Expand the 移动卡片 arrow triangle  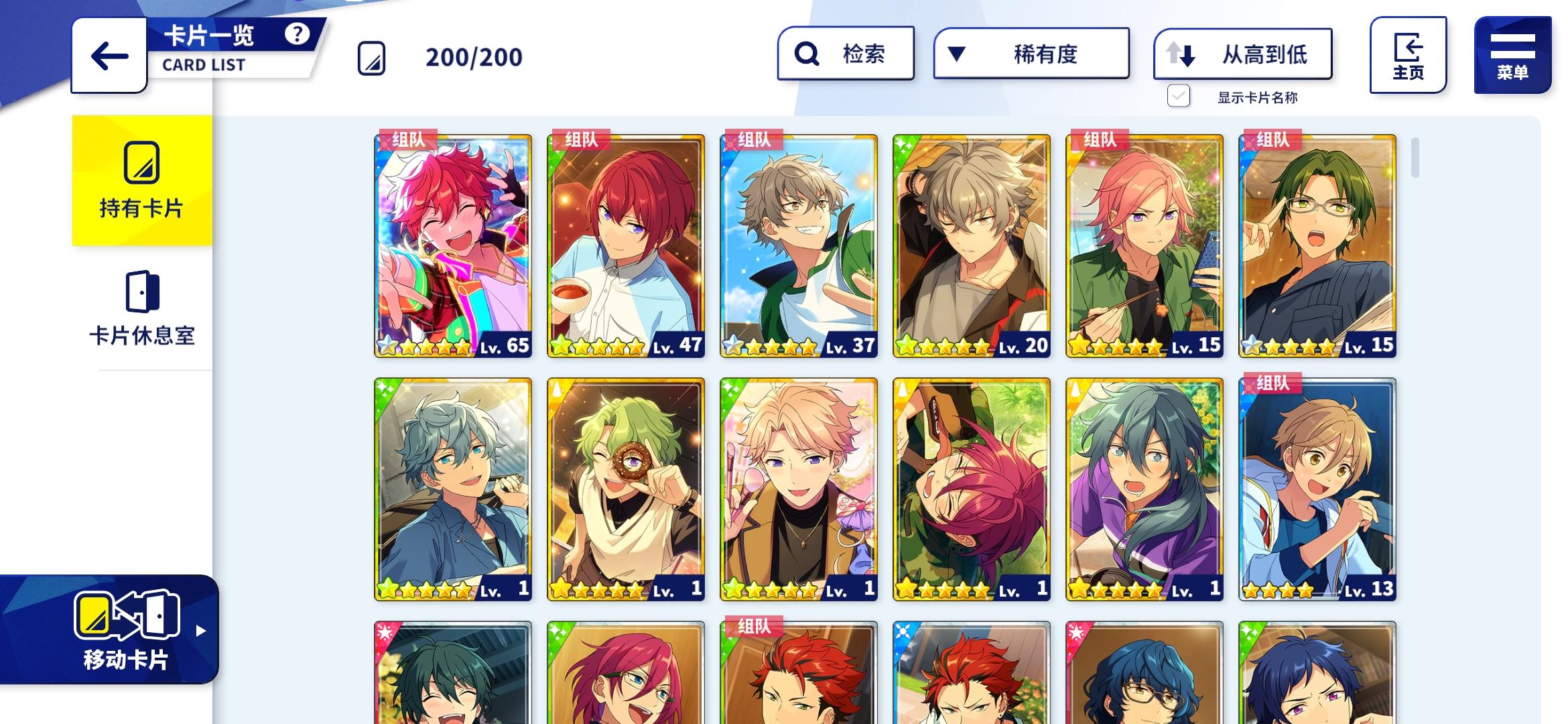[200, 631]
